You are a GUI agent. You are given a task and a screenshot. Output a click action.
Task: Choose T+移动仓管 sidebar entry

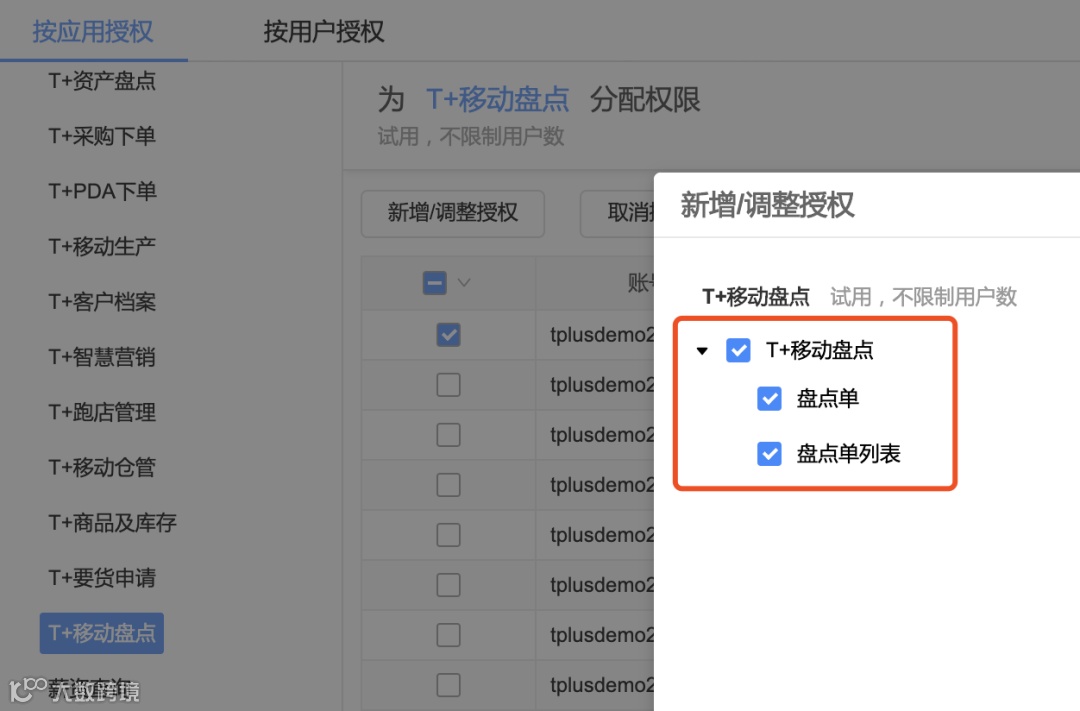[x=102, y=466]
